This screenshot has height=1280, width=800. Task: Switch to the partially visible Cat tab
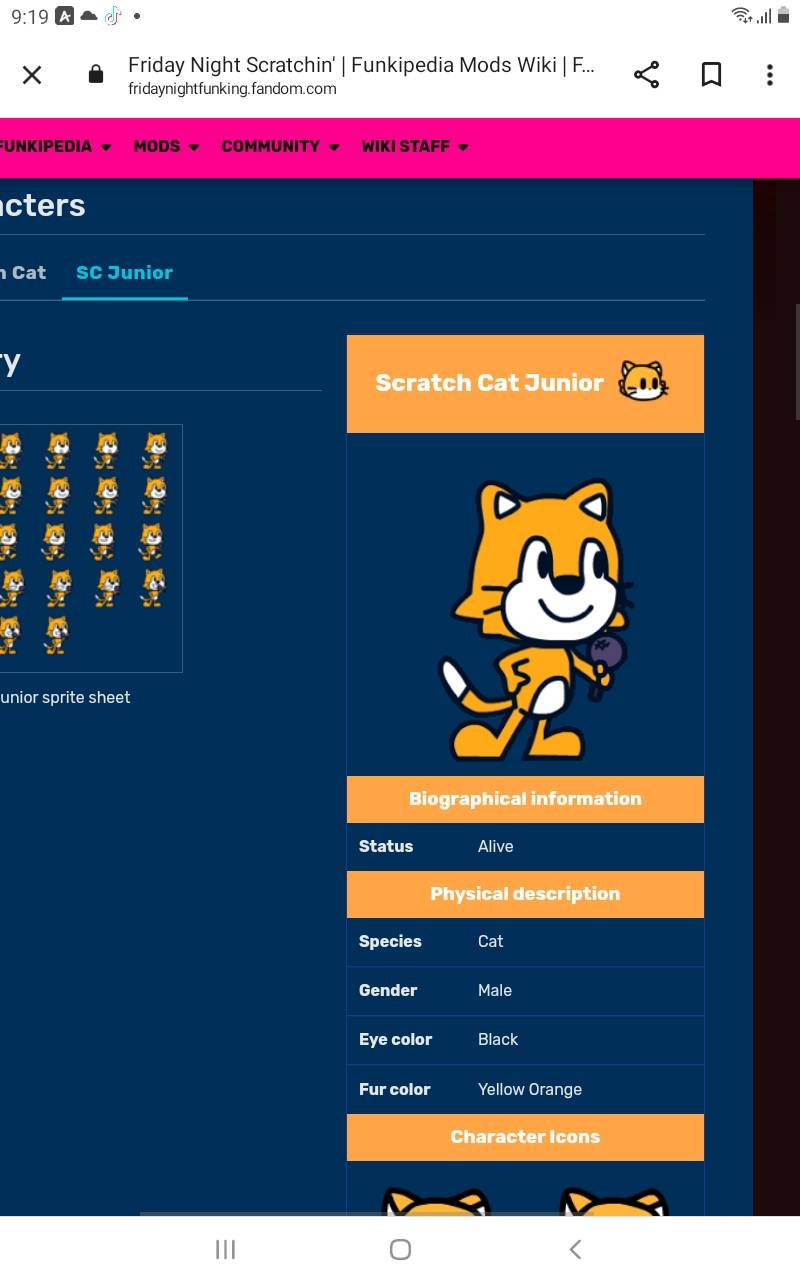(24, 273)
